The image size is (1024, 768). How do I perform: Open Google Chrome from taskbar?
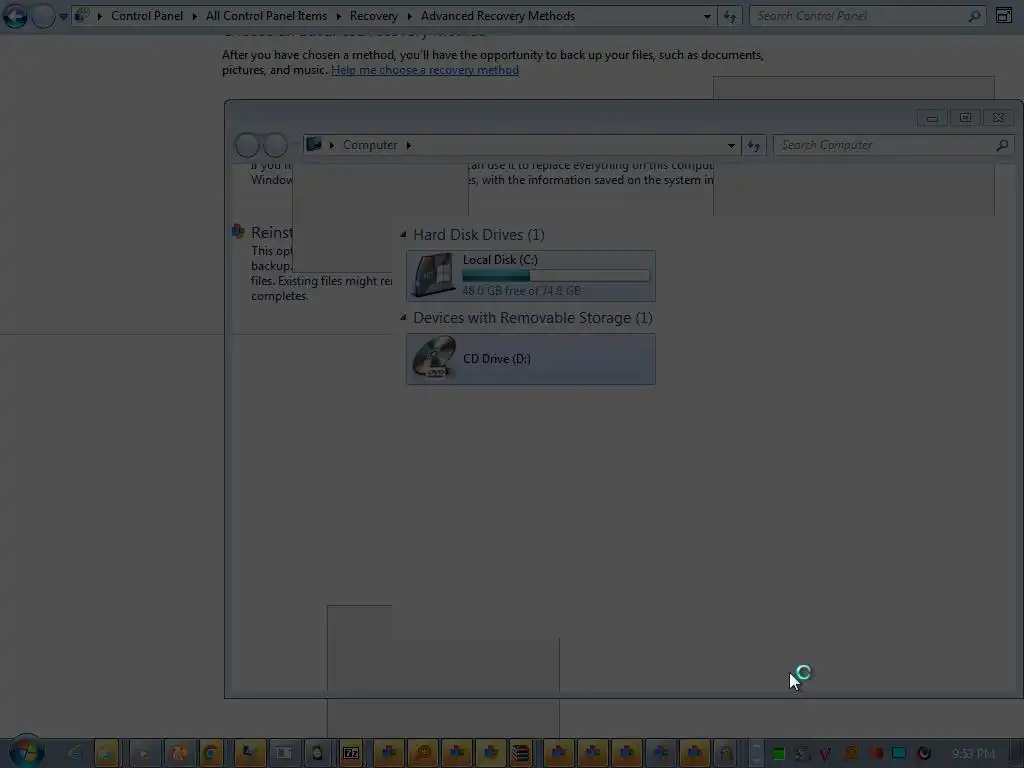(211, 753)
